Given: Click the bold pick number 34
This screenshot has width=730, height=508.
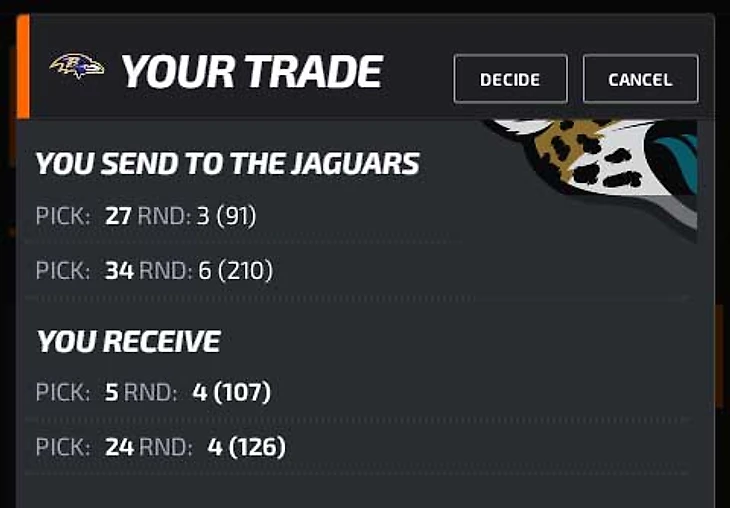Looking at the screenshot, I should tap(119, 271).
